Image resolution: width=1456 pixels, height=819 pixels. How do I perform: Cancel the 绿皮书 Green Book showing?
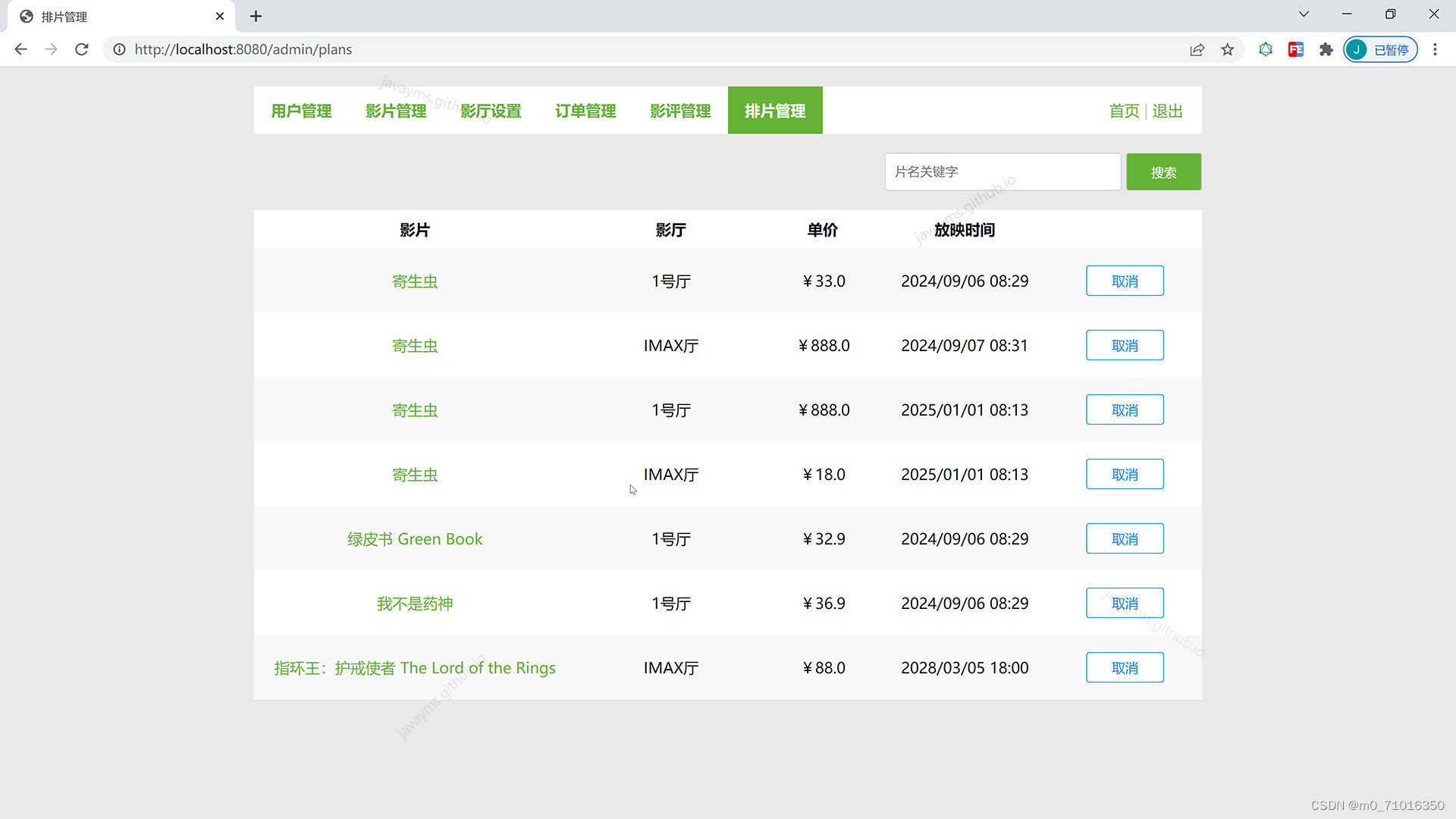coord(1125,539)
